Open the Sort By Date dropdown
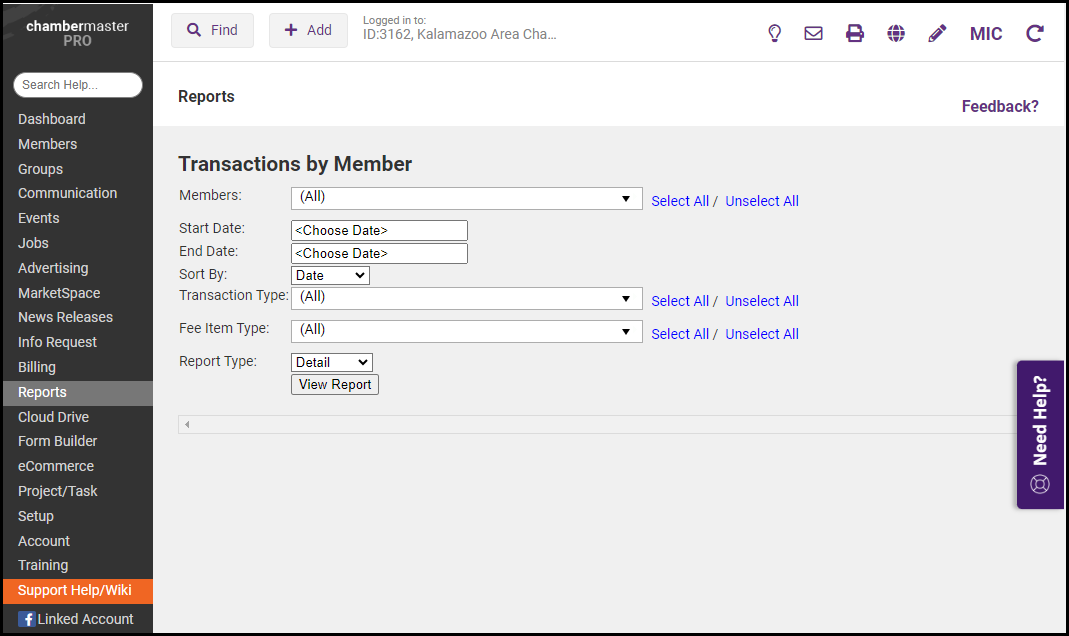1069x636 pixels. 330,275
